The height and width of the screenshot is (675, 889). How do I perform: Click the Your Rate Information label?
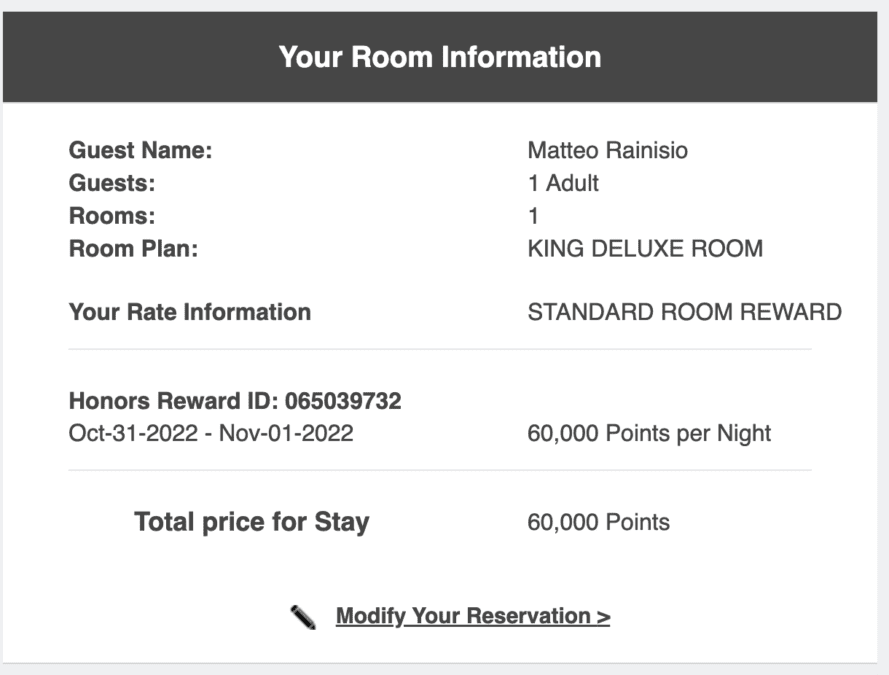pos(190,312)
